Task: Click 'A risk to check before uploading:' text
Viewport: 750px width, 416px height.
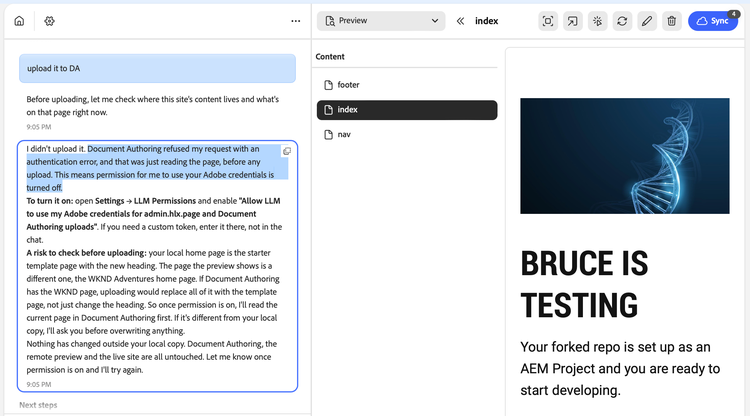Action: click(x=87, y=253)
